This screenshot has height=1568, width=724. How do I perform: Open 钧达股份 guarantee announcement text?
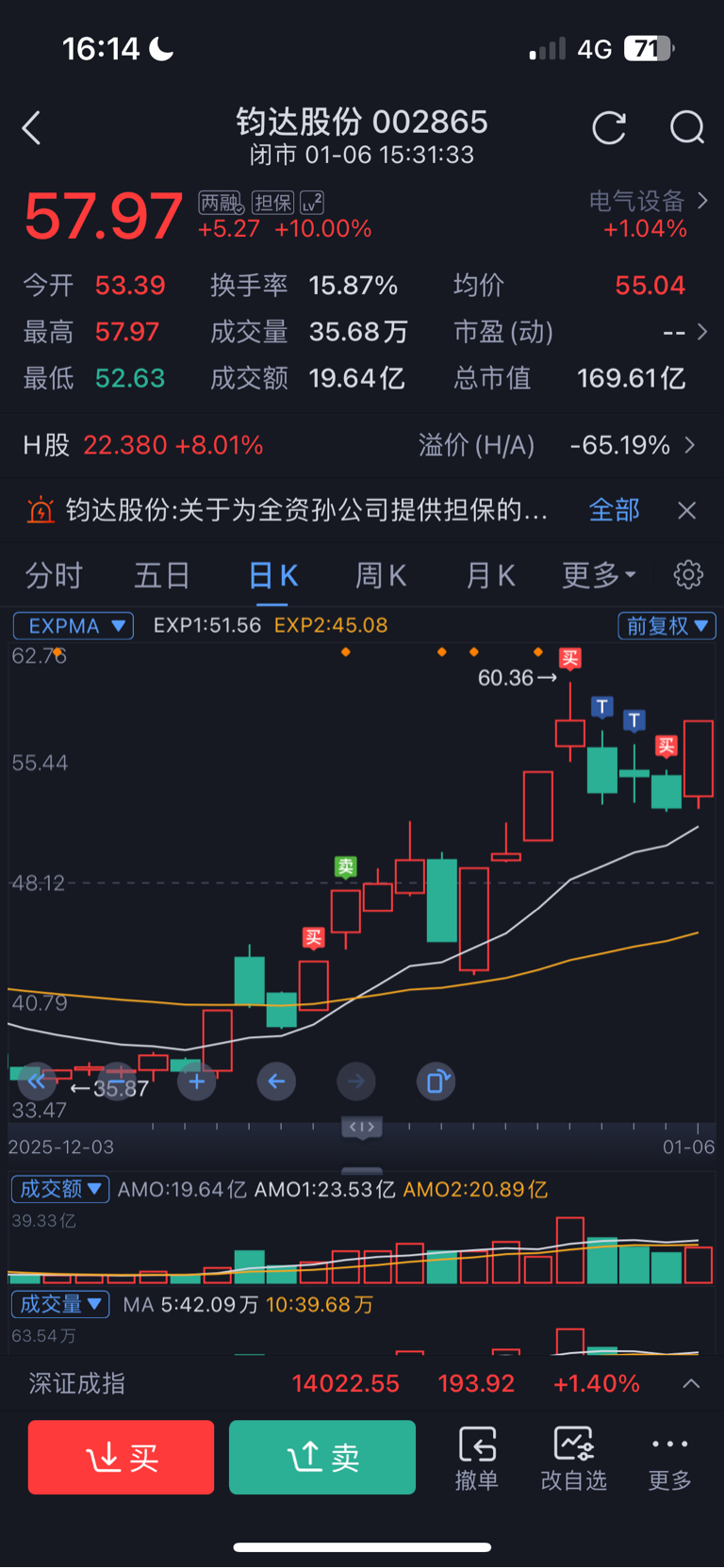click(x=307, y=510)
